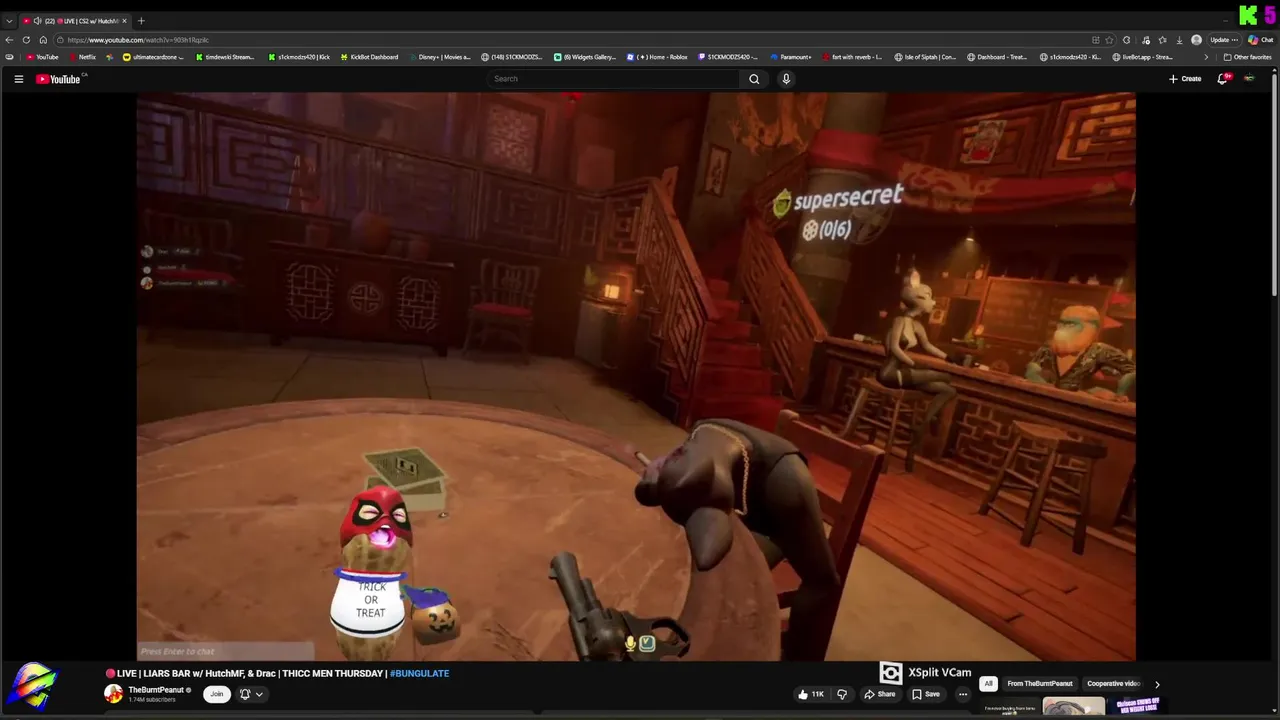
Task: Open the fart with reverb bookmark
Action: [852, 57]
